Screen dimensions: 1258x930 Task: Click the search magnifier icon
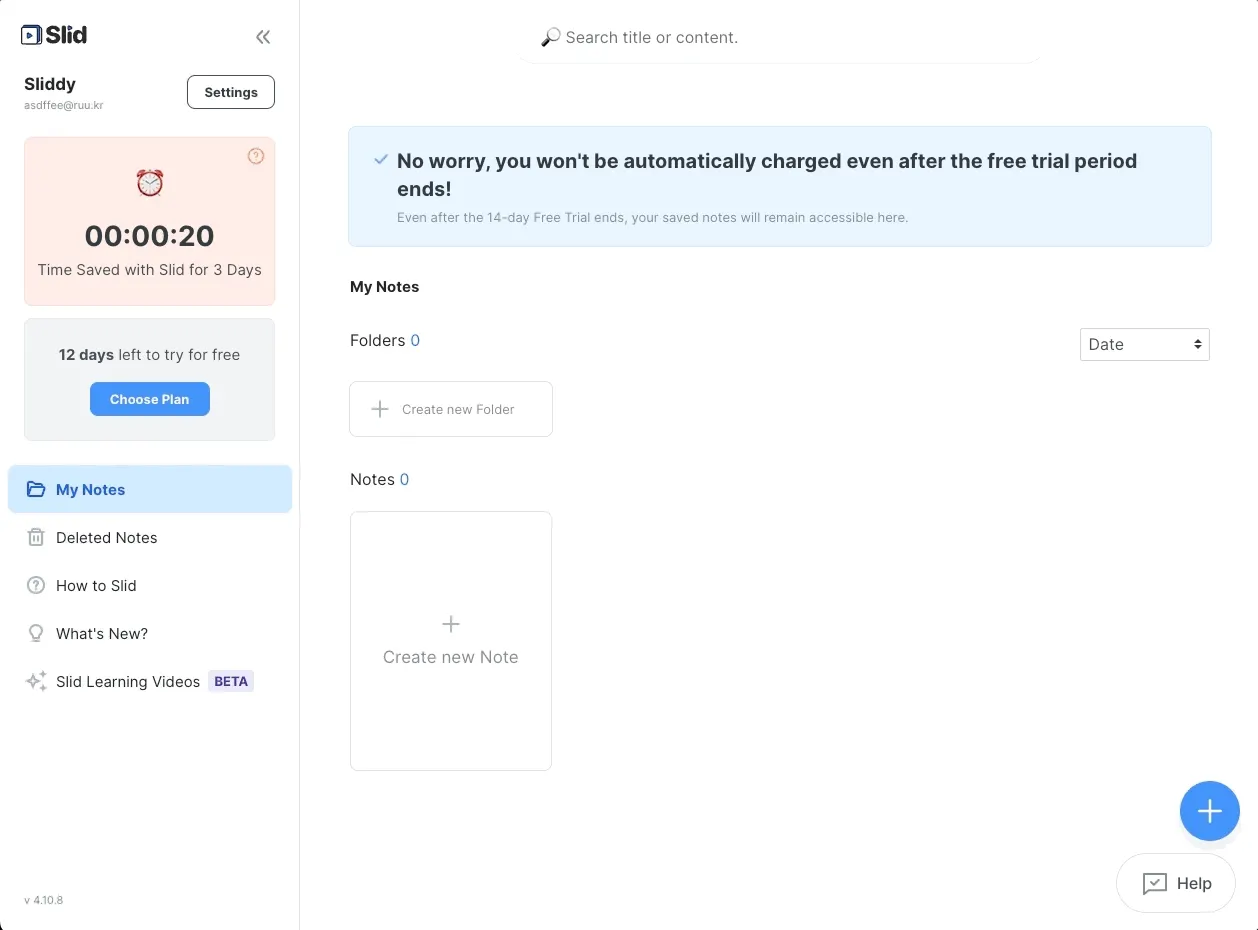point(551,38)
